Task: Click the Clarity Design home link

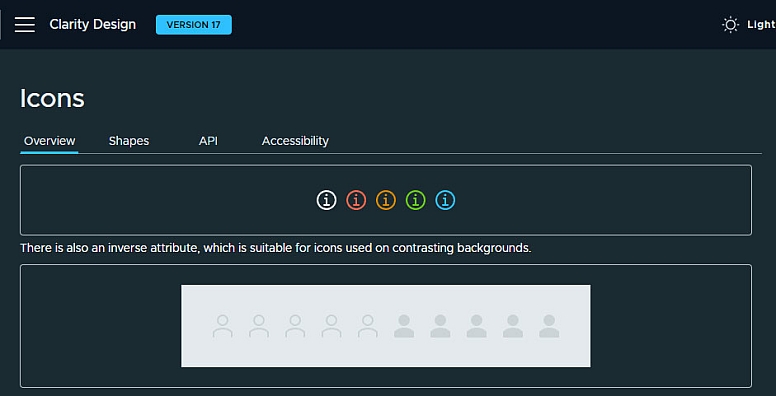Action: pyautogui.click(x=93, y=24)
